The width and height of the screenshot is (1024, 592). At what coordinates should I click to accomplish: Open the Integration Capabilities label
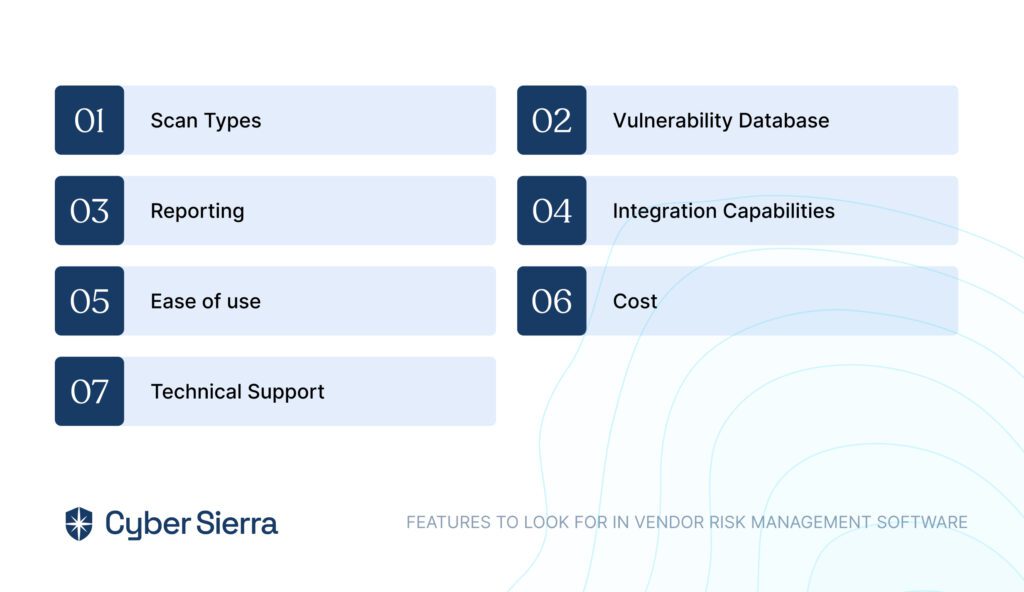(724, 211)
